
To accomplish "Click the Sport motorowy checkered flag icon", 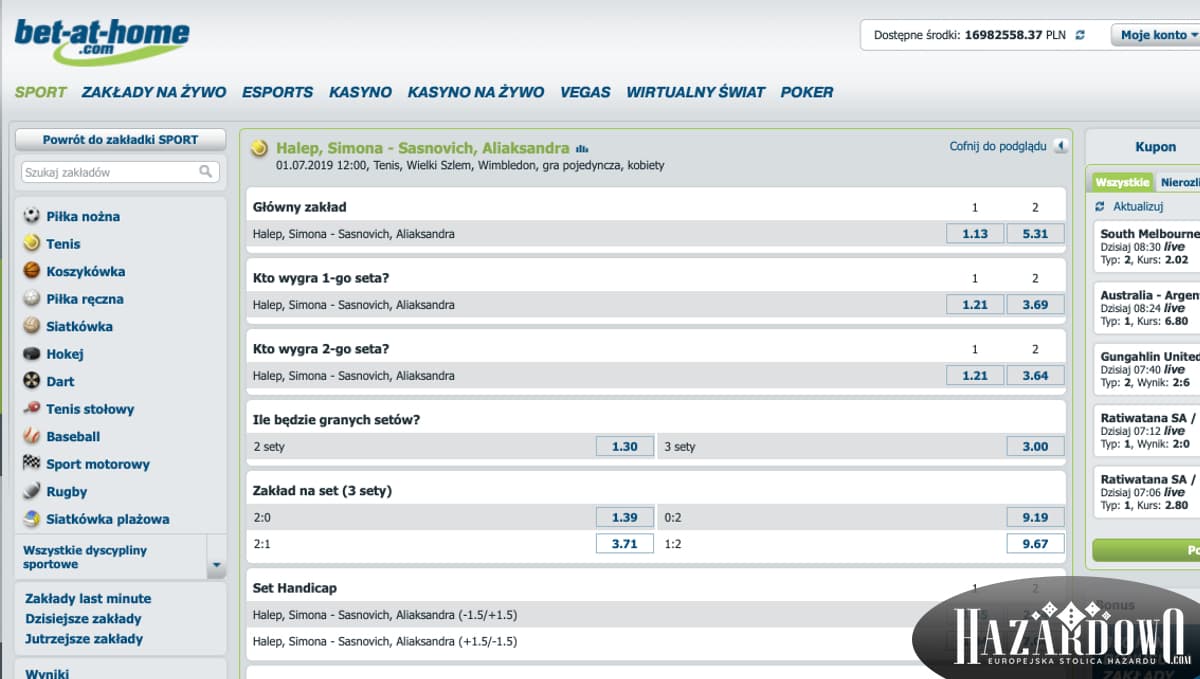I will click(32, 463).
